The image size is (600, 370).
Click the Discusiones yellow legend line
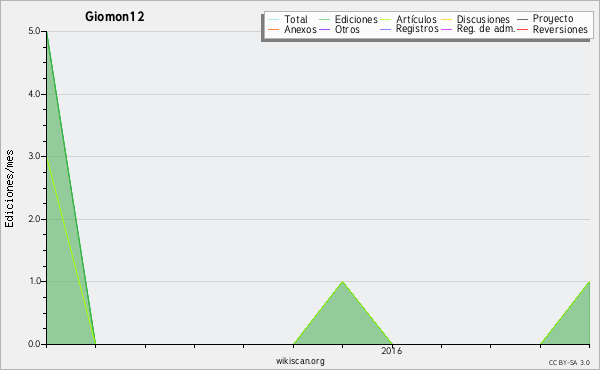(x=447, y=19)
